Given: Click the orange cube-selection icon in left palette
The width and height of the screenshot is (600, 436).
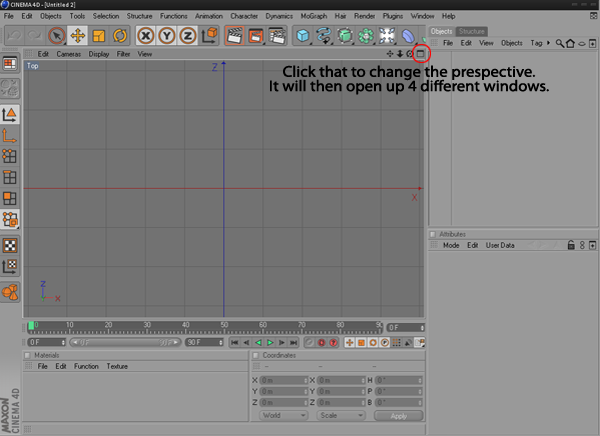Looking at the screenshot, I should (10, 219).
